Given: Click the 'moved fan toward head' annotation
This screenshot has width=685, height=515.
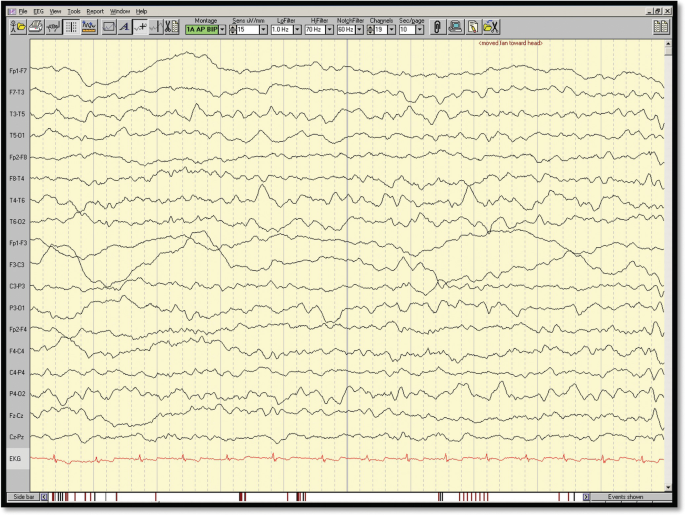Looking at the screenshot, I should (x=510, y=43).
